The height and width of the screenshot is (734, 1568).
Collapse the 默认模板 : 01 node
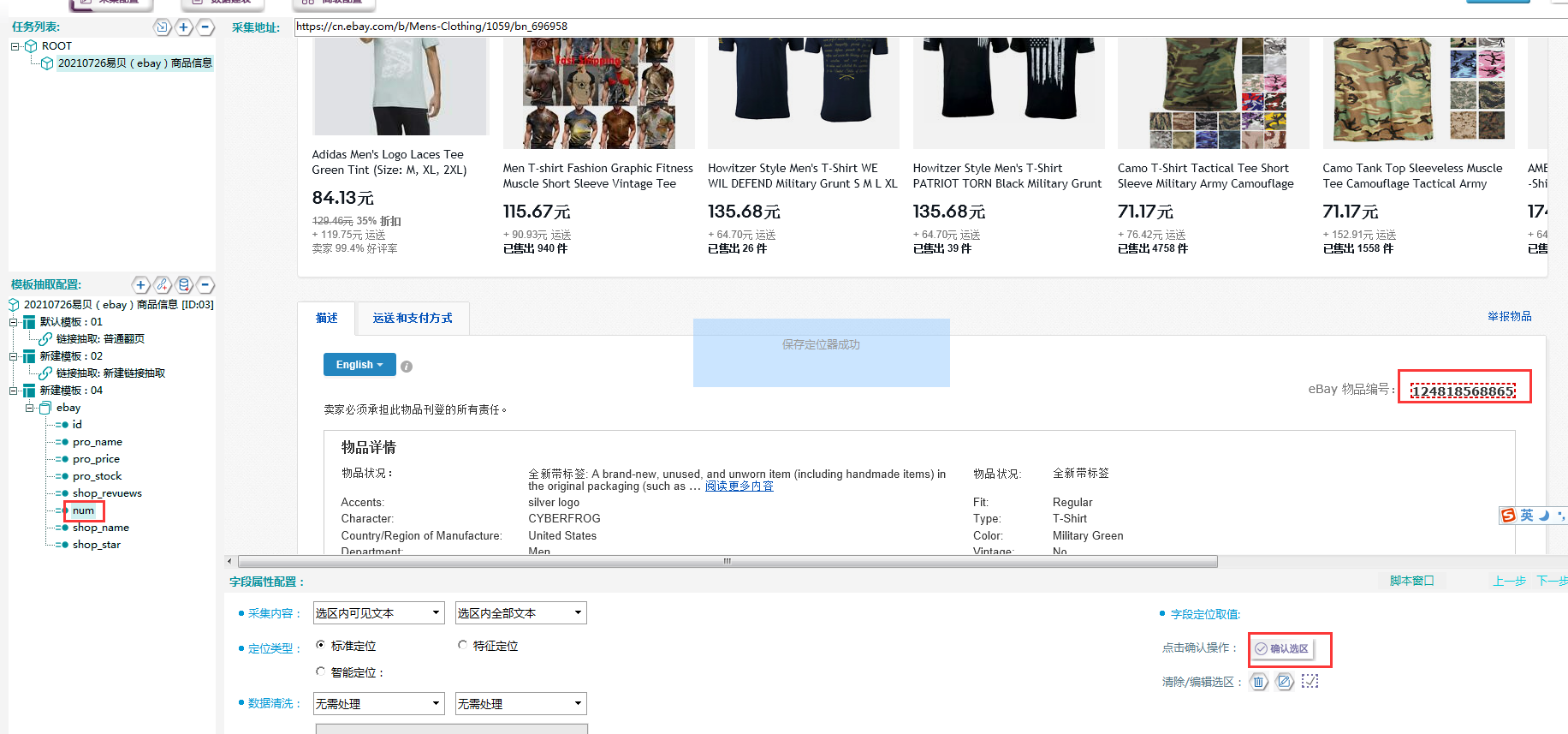click(13, 322)
